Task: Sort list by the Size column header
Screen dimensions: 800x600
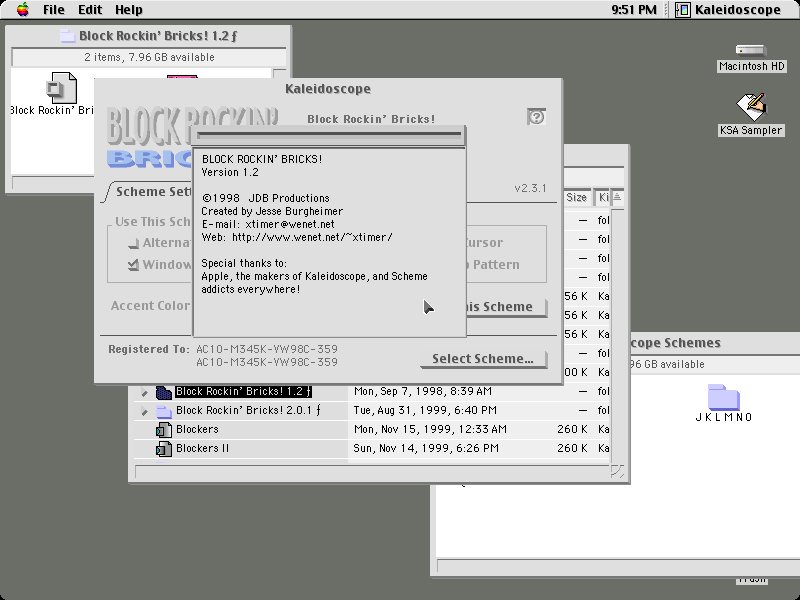Action: [576, 197]
